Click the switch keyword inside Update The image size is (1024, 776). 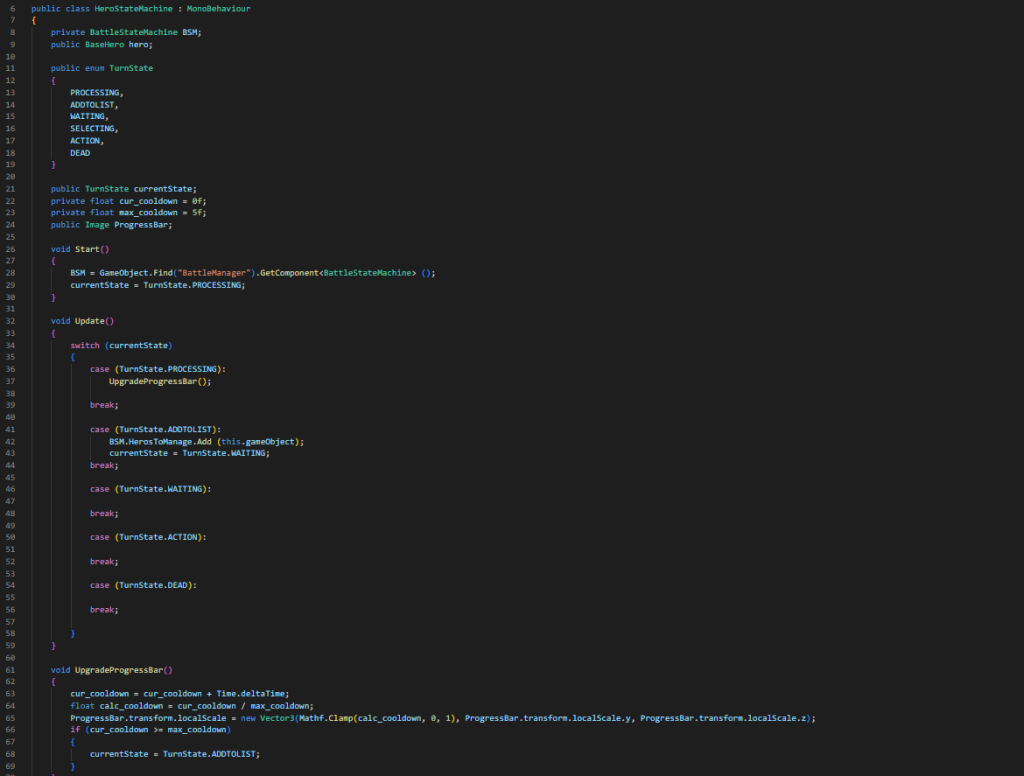pos(85,345)
